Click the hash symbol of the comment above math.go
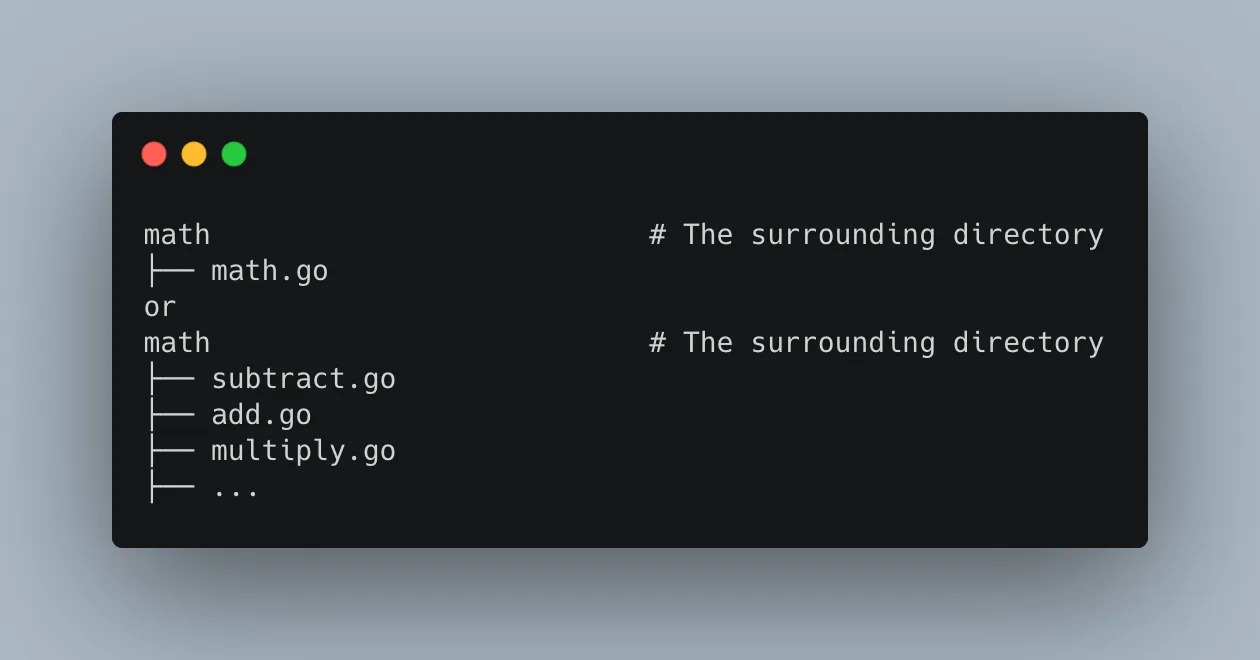This screenshot has height=660, width=1260. pyautogui.click(x=657, y=235)
